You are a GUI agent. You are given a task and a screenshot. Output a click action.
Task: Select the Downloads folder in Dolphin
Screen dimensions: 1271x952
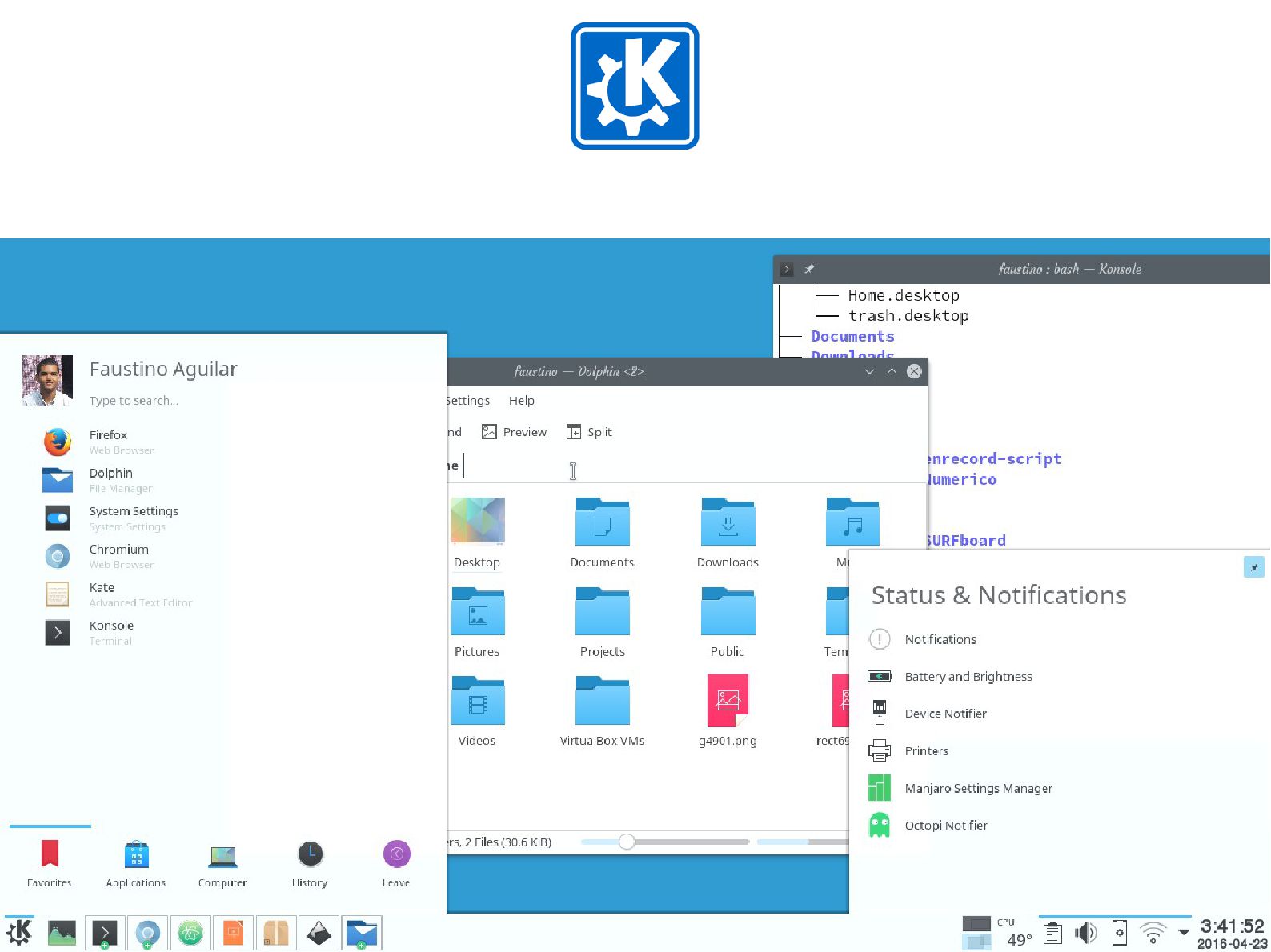click(x=728, y=533)
